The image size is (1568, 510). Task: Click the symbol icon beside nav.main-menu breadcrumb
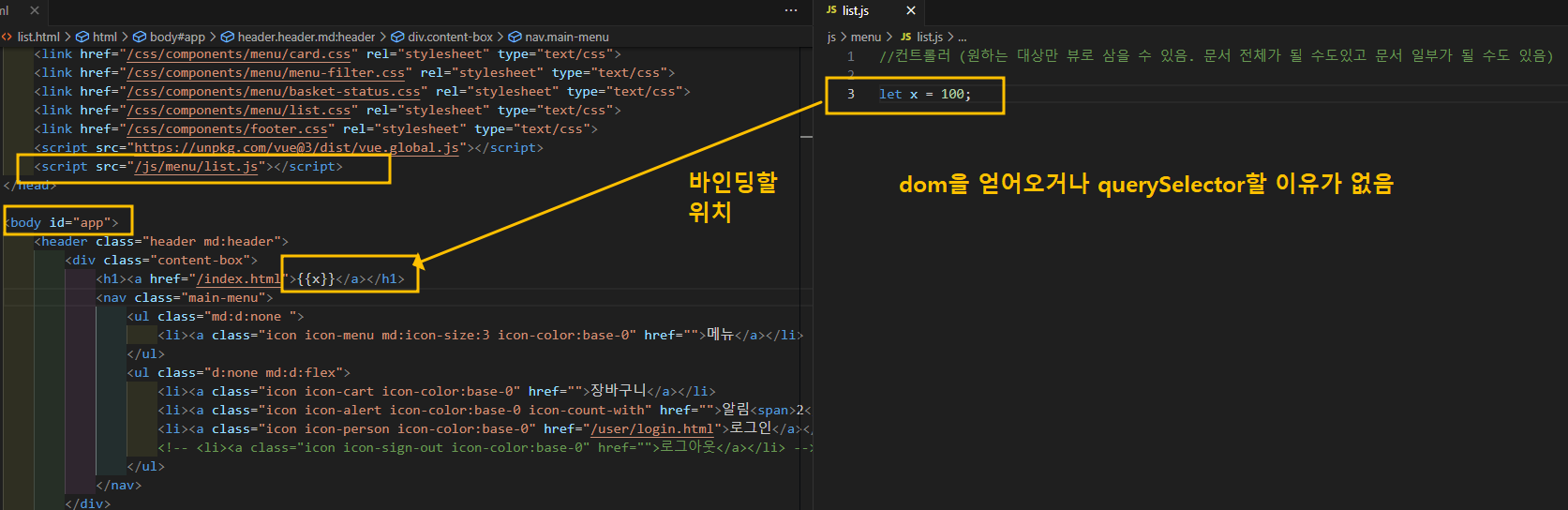(515, 37)
